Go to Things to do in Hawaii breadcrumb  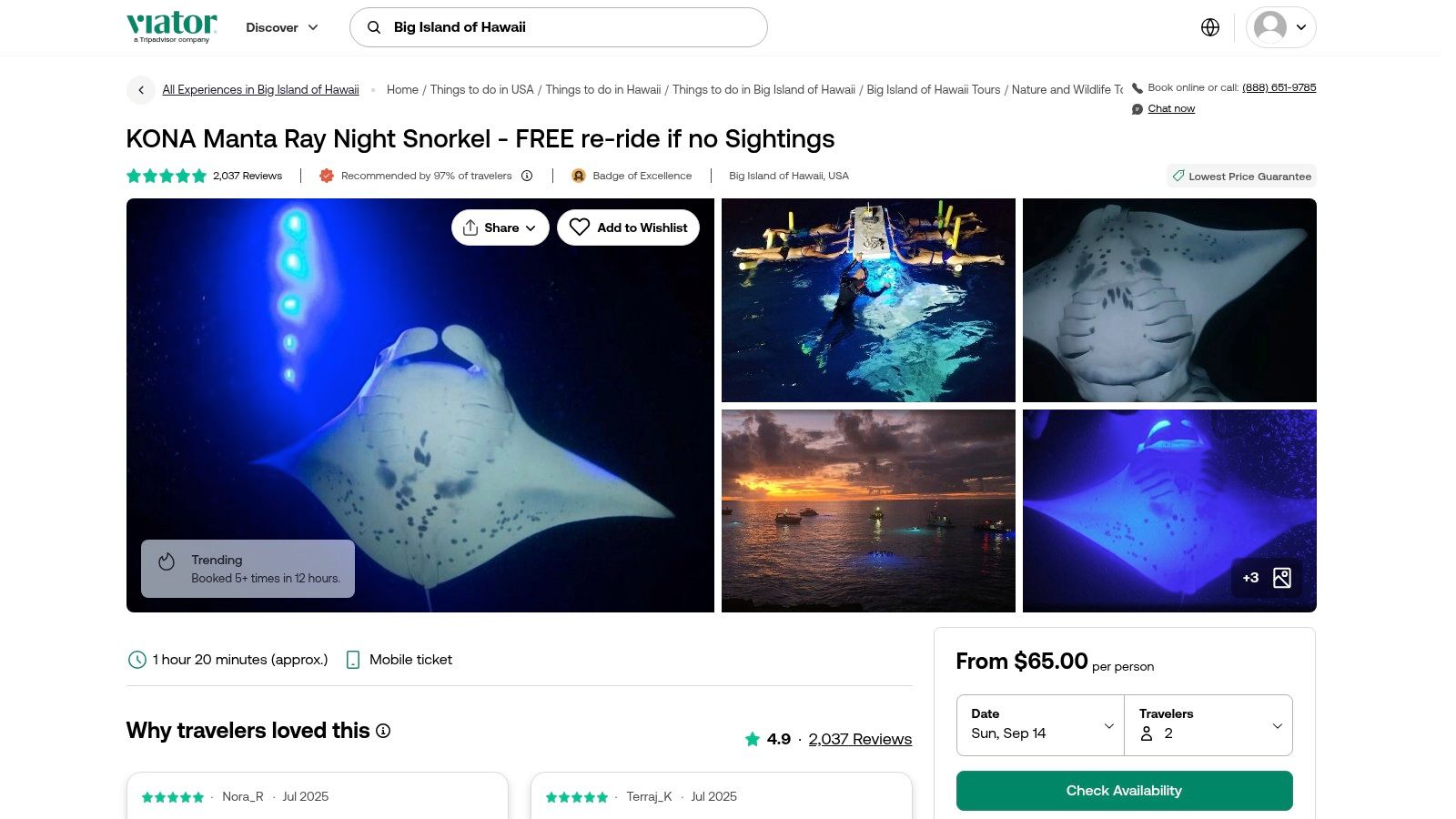(603, 90)
